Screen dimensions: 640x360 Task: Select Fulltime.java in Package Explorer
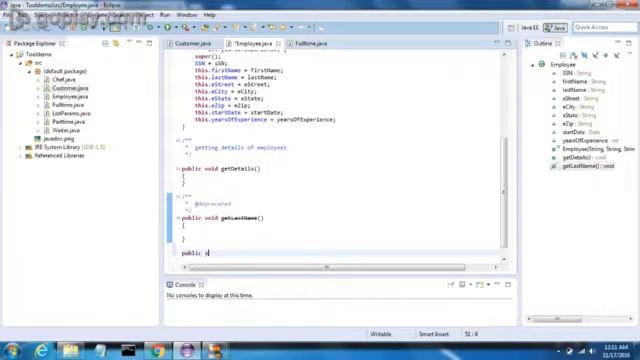coord(68,105)
